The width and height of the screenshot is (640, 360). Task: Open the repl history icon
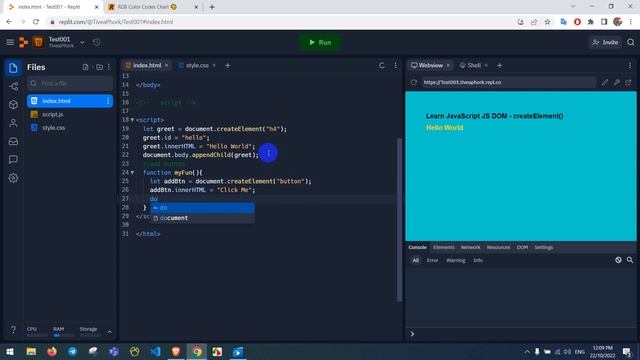97,42
